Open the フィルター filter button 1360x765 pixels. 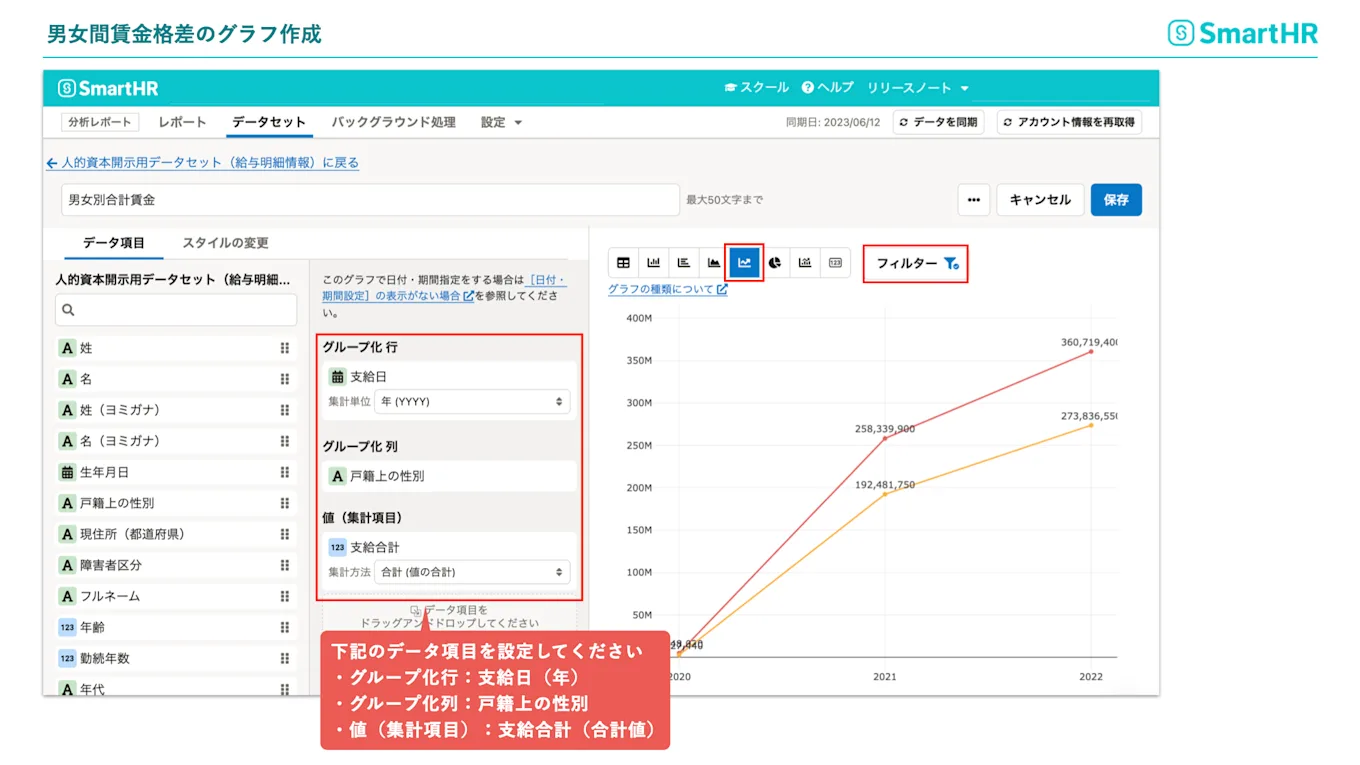pyautogui.click(x=916, y=264)
